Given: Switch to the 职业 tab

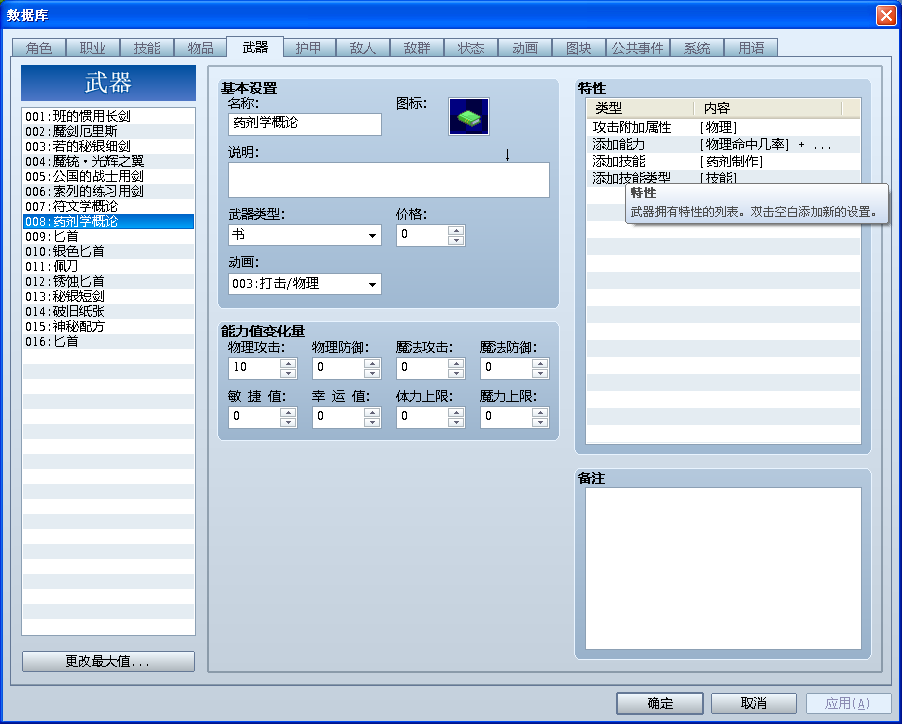Looking at the screenshot, I should pyautogui.click(x=93, y=48).
